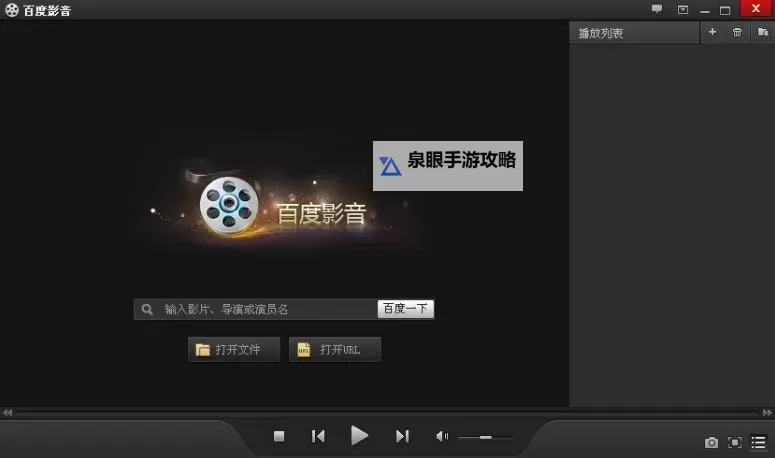Toggle the playlist panel icon
The image size is (775, 458).
pyautogui.click(x=759, y=442)
